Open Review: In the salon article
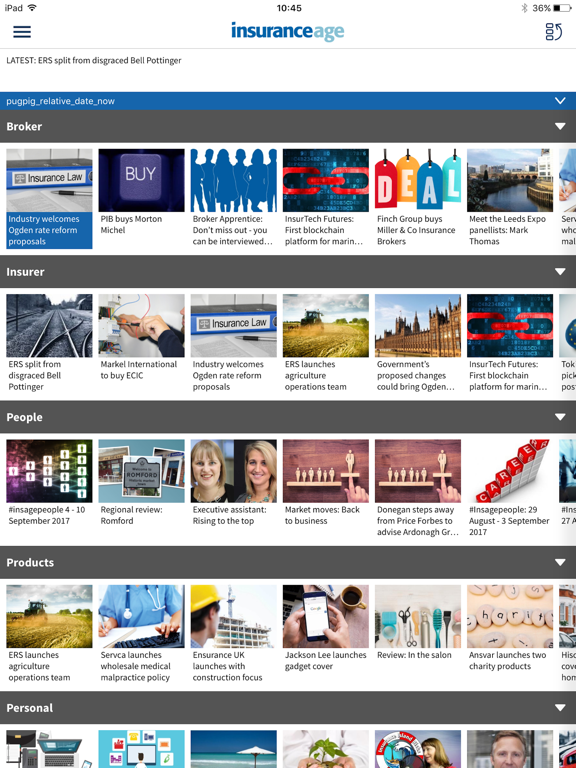This screenshot has height=768, width=576. tap(418, 635)
